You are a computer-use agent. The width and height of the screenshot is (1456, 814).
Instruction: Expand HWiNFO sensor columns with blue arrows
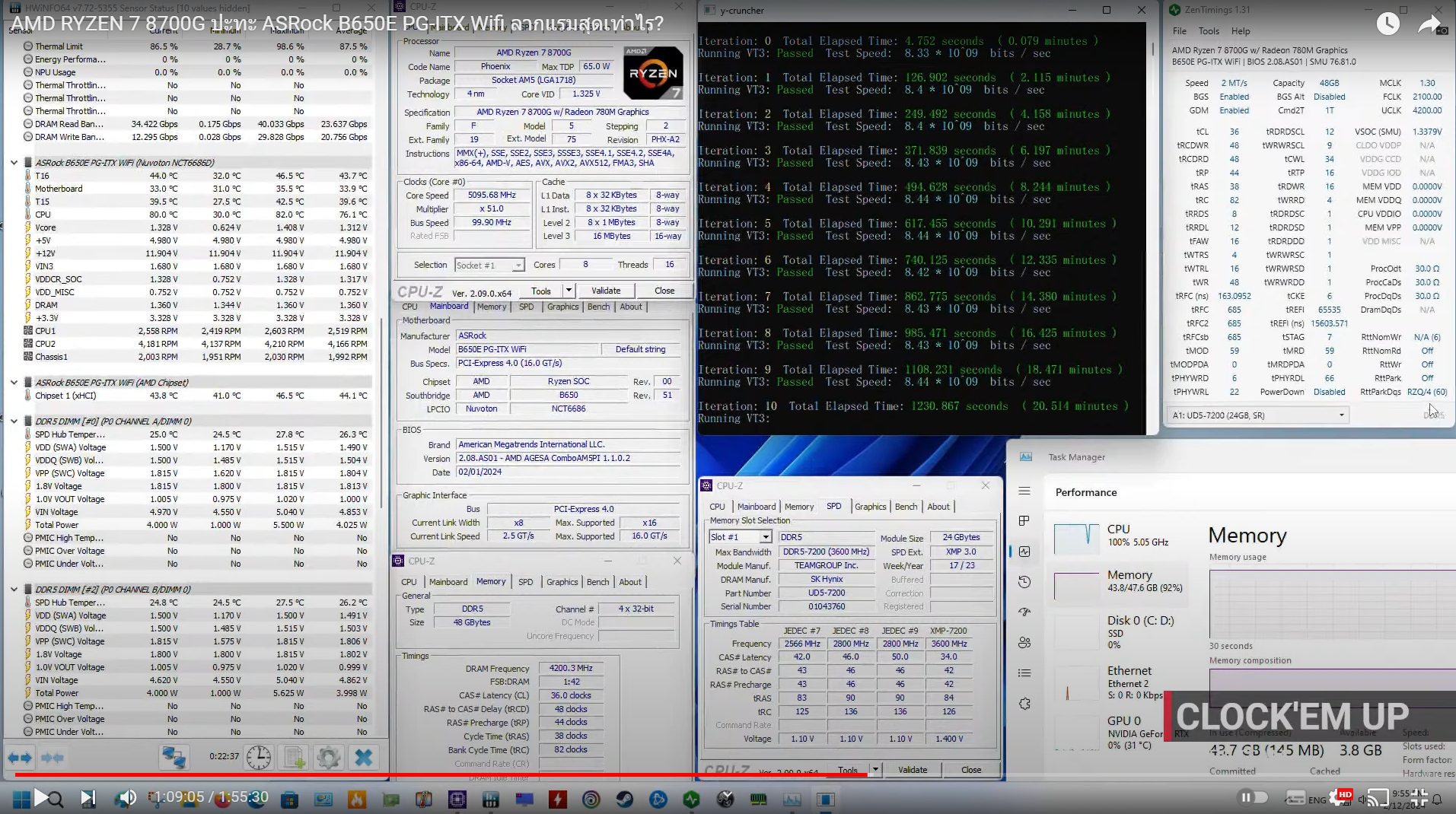(x=21, y=758)
